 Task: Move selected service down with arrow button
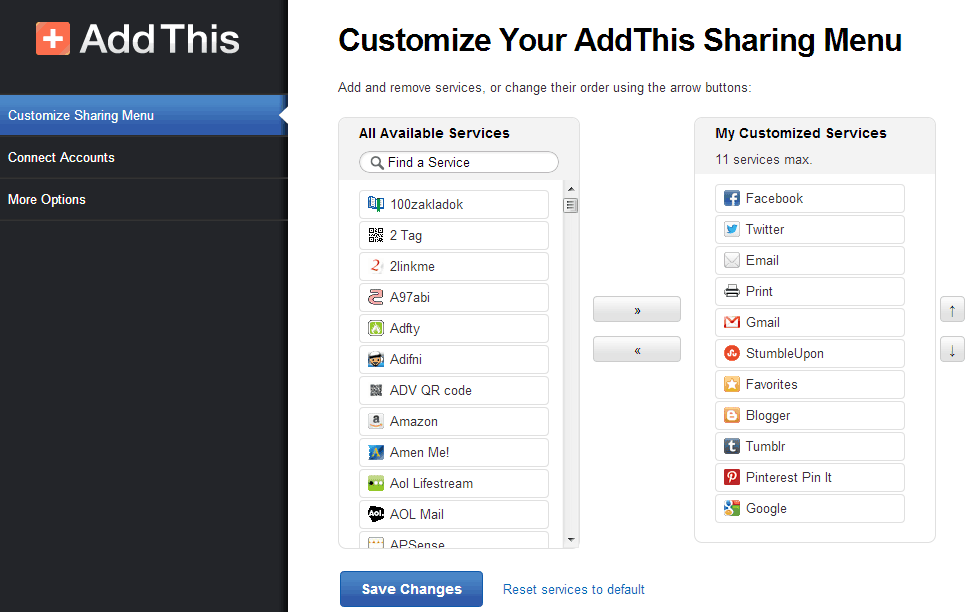point(952,349)
